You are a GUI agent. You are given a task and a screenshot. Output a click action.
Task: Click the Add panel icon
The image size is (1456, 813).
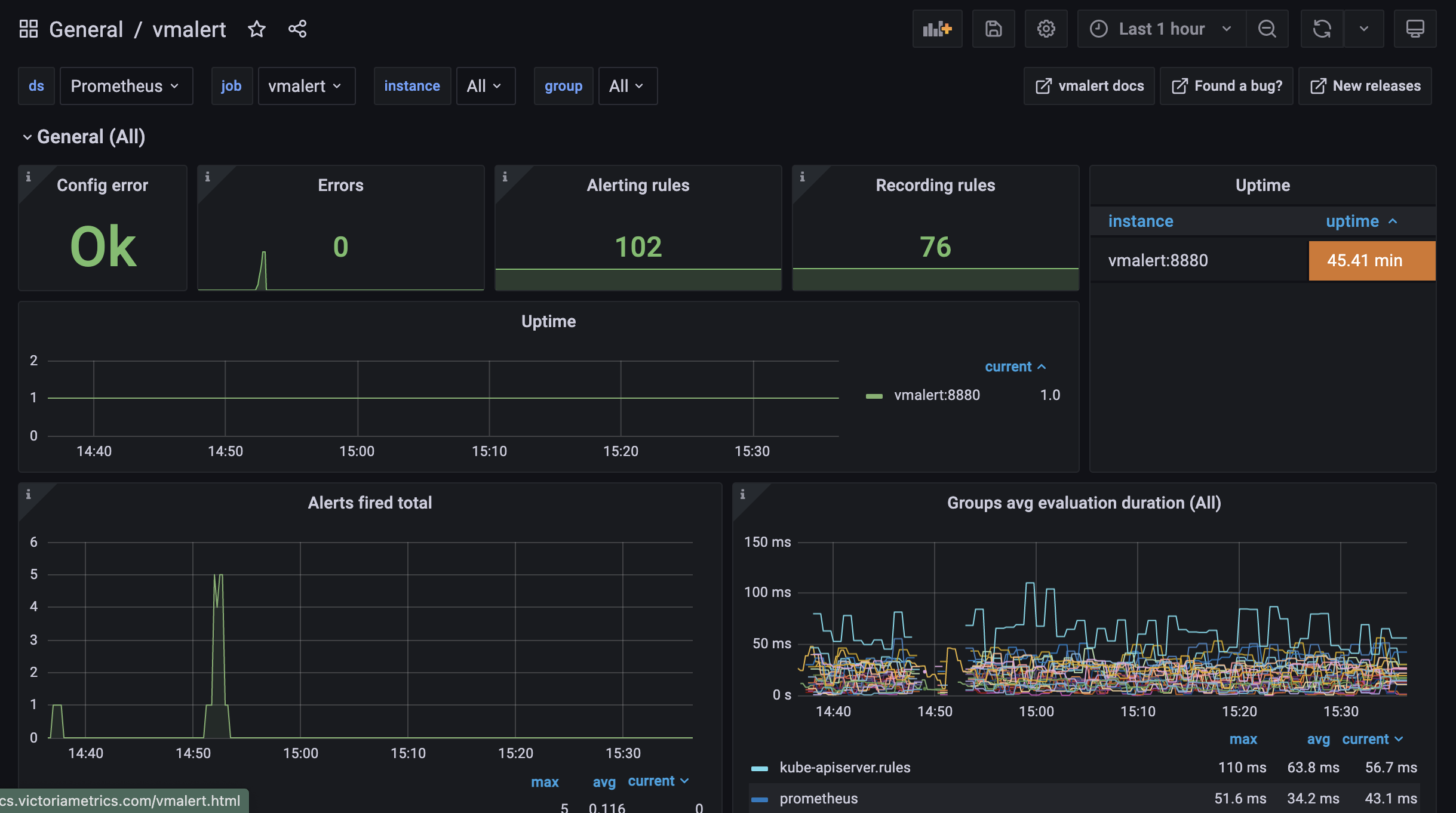[x=937, y=29]
